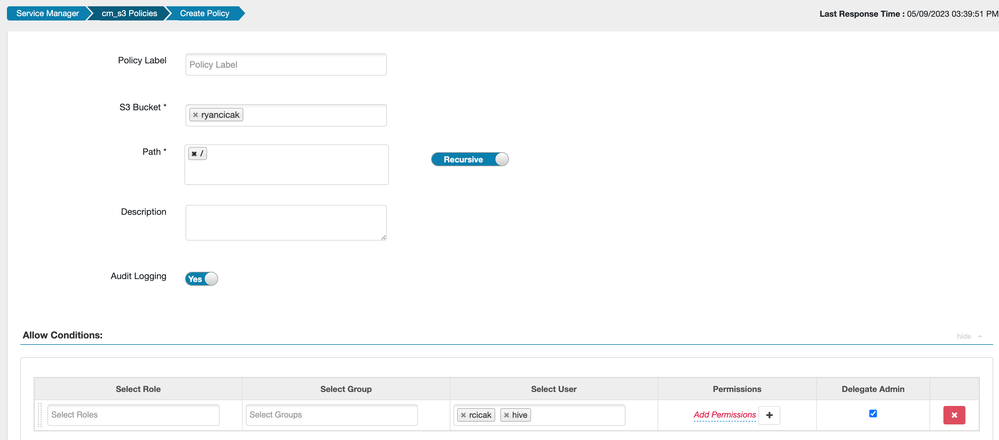The image size is (999, 440).
Task: Click the Select Role column header
Action: [x=138, y=388]
